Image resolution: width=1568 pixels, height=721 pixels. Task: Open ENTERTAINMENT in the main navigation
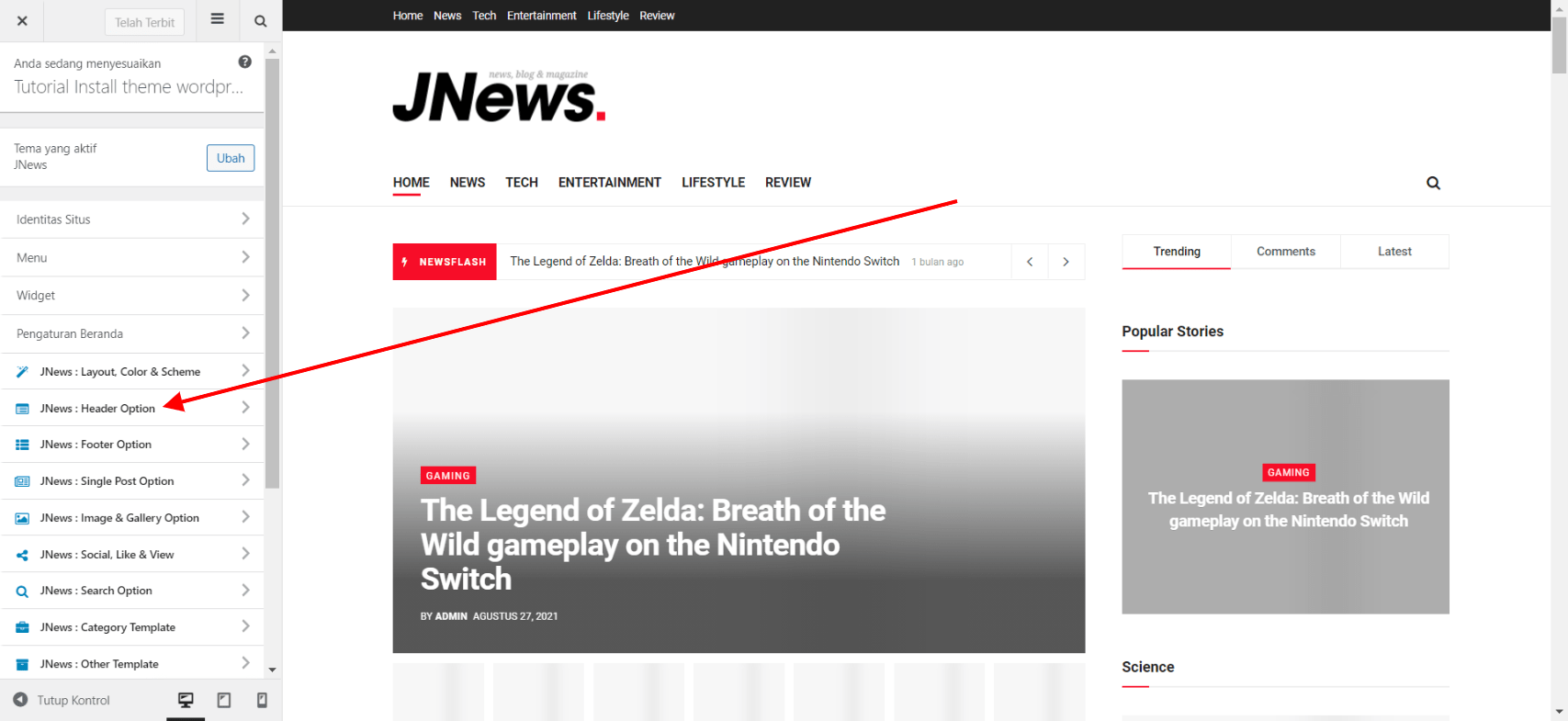click(610, 183)
